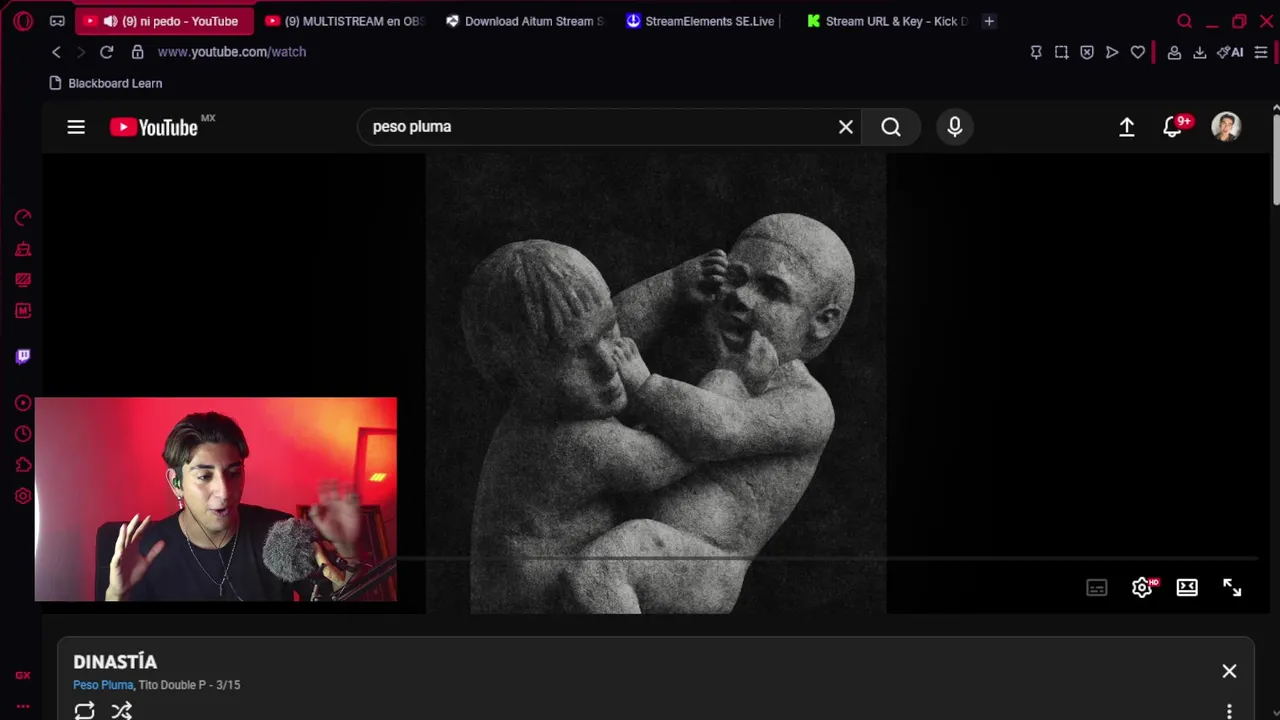Screen dimensions: 1280x720
Task: Open the M messenger icon in sidebar
Action: click(x=23, y=311)
